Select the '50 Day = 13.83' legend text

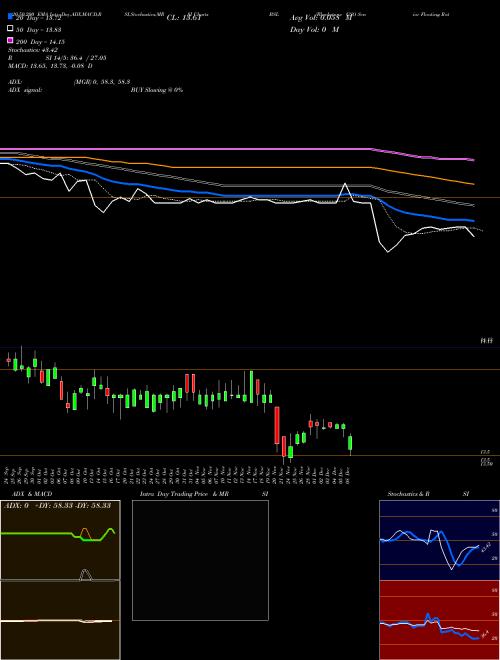click(38, 29)
